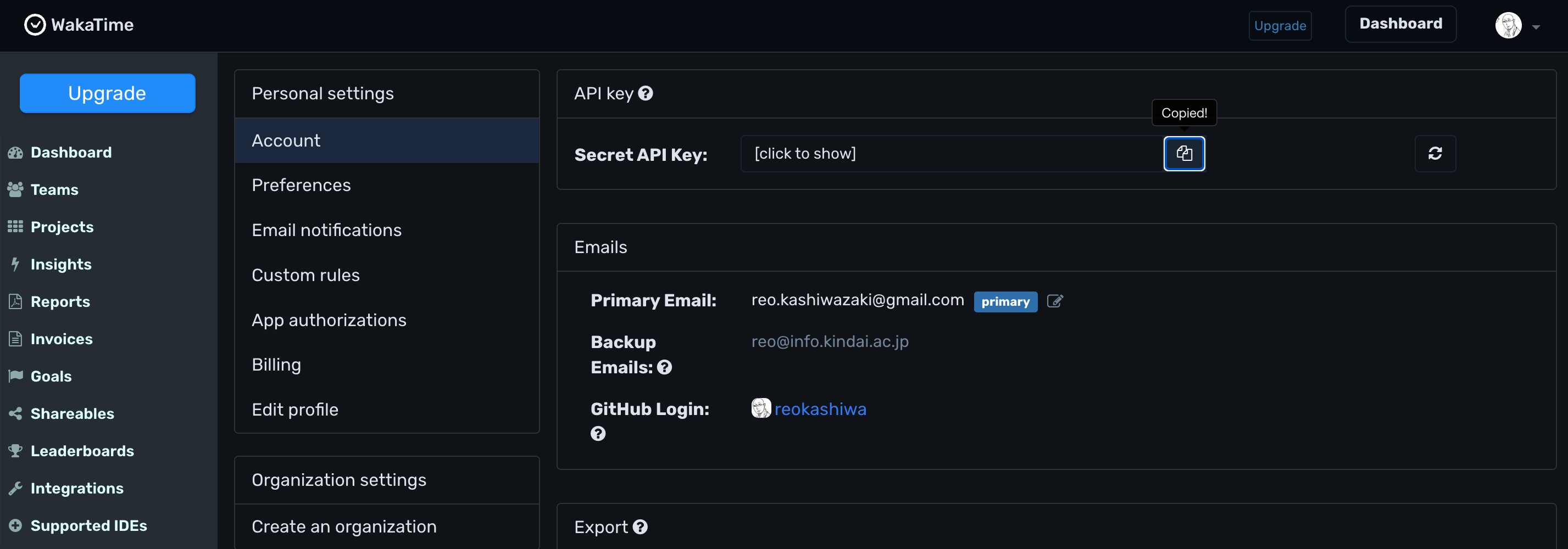Screen dimensions: 1568x549
Task: Open the profile avatar dropdown
Action: pos(1508,26)
